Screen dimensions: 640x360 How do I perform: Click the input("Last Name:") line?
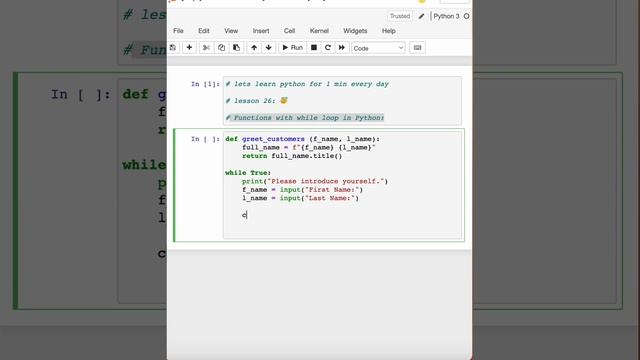click(x=300, y=198)
